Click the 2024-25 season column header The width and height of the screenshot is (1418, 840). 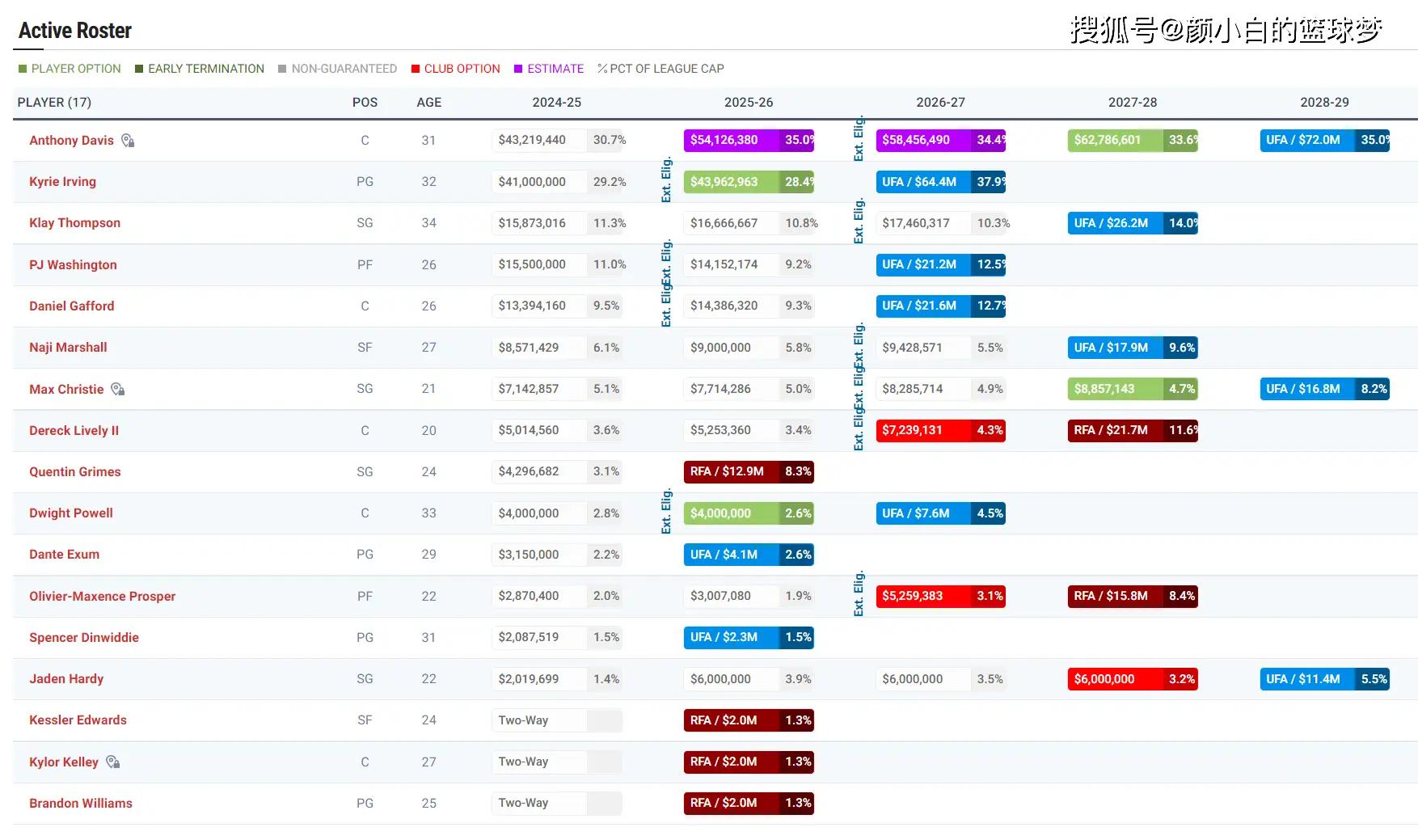pyautogui.click(x=556, y=103)
